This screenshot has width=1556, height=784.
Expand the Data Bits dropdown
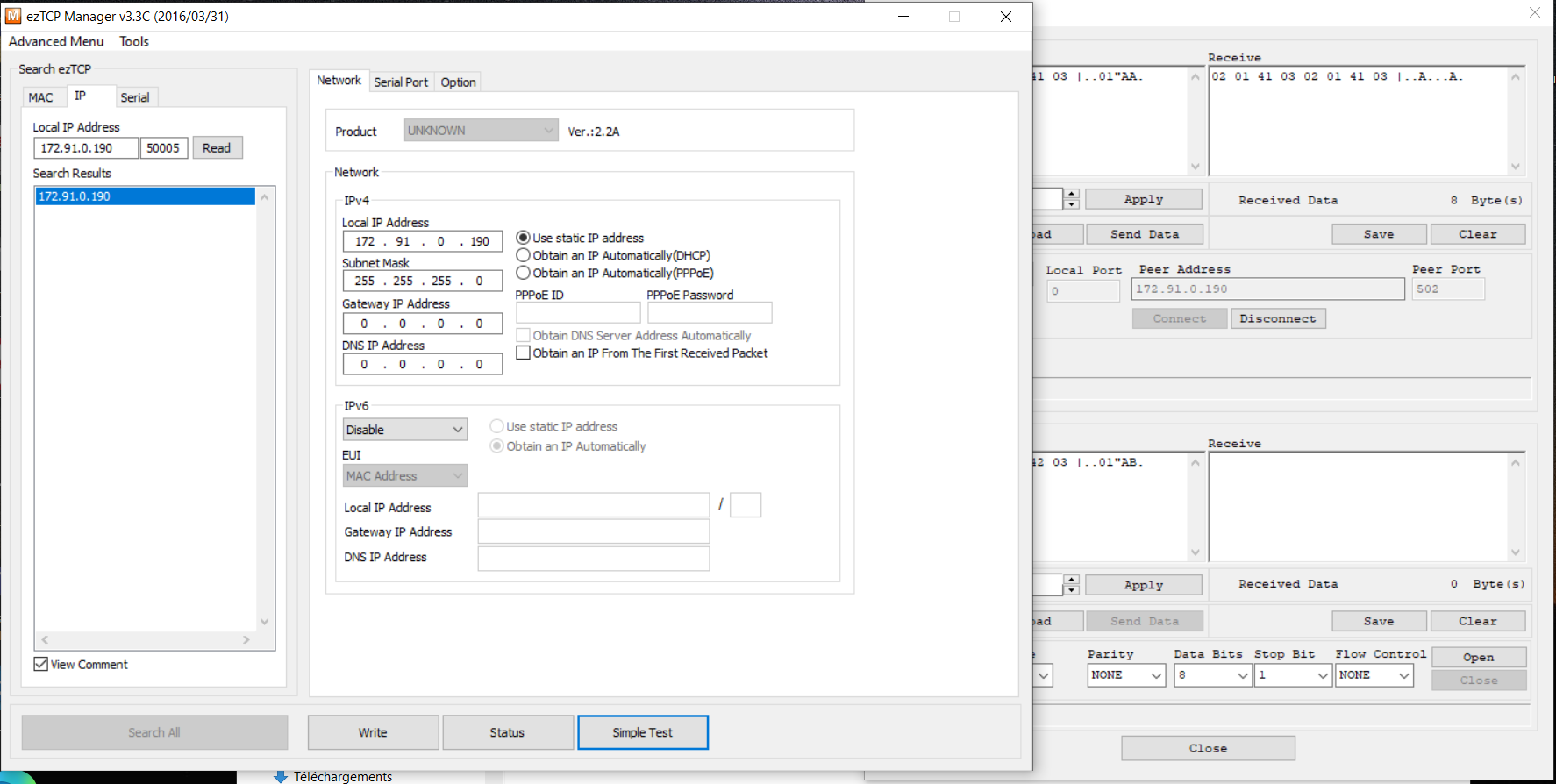(1212, 675)
